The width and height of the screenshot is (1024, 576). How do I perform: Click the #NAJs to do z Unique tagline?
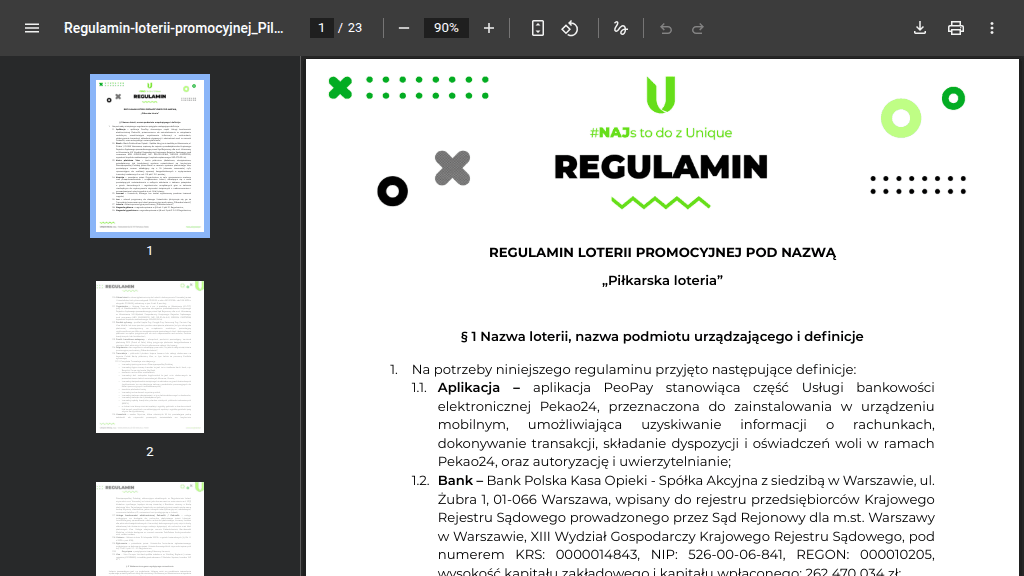[x=661, y=133]
